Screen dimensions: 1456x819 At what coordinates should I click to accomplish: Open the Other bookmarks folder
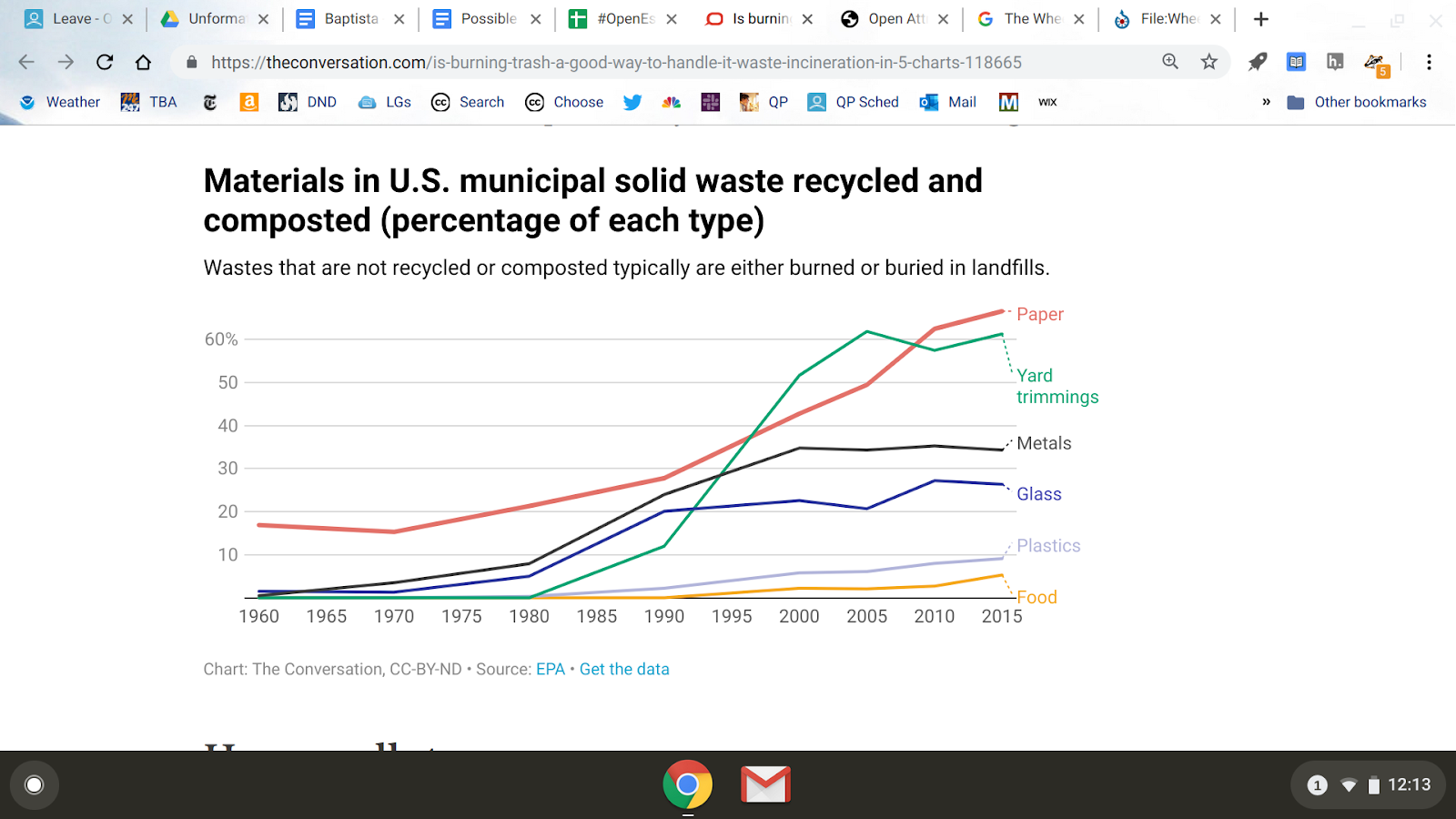pos(1357,102)
